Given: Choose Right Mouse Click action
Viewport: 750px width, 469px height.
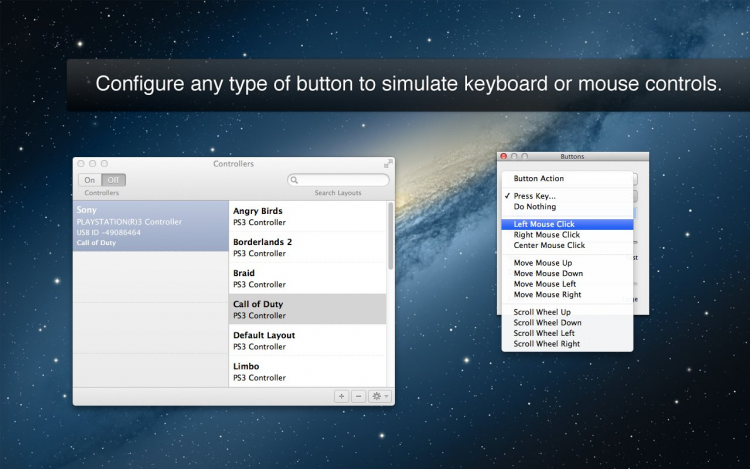Looking at the screenshot, I should [567, 235].
